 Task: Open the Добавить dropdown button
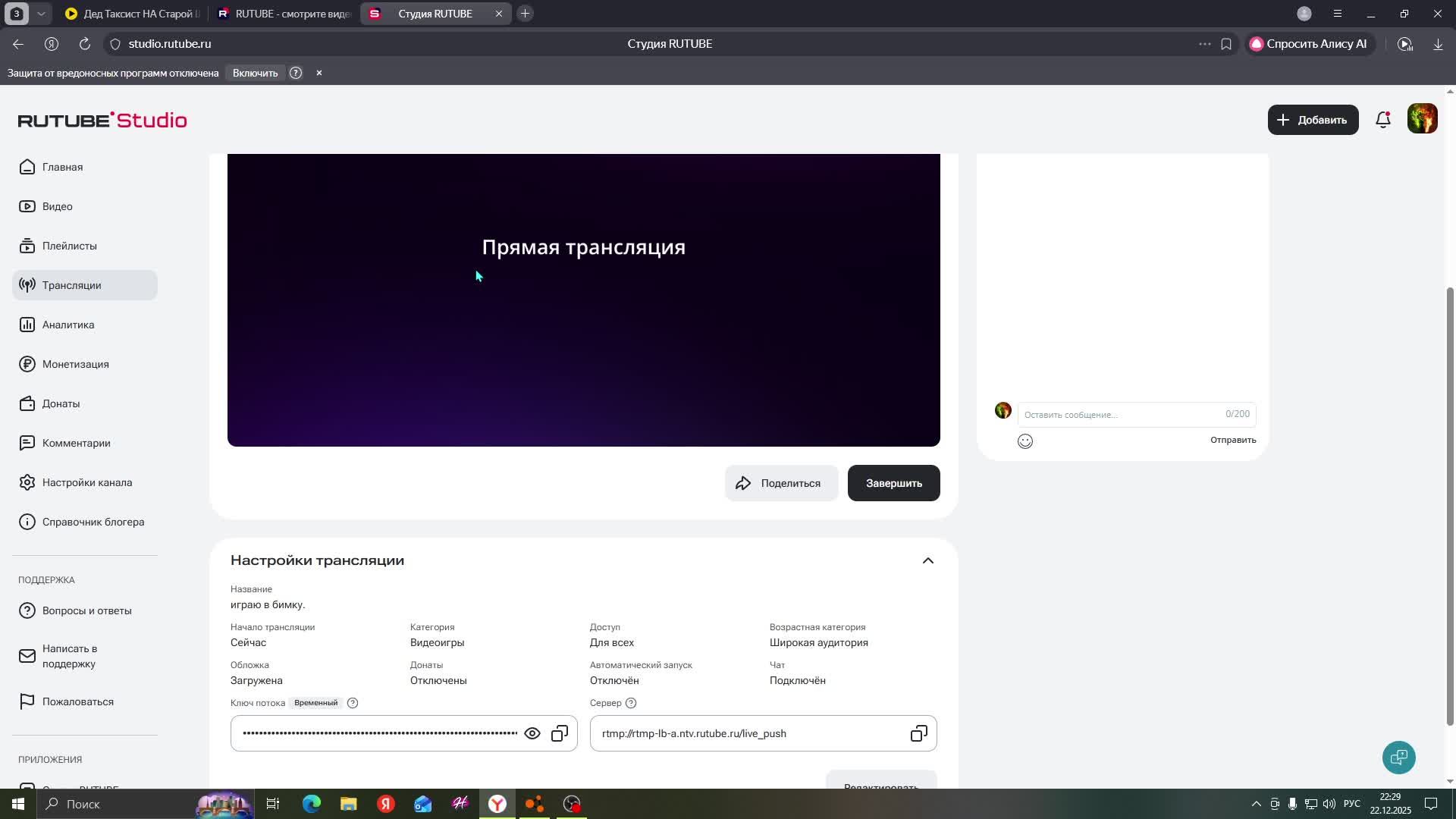pos(1313,120)
